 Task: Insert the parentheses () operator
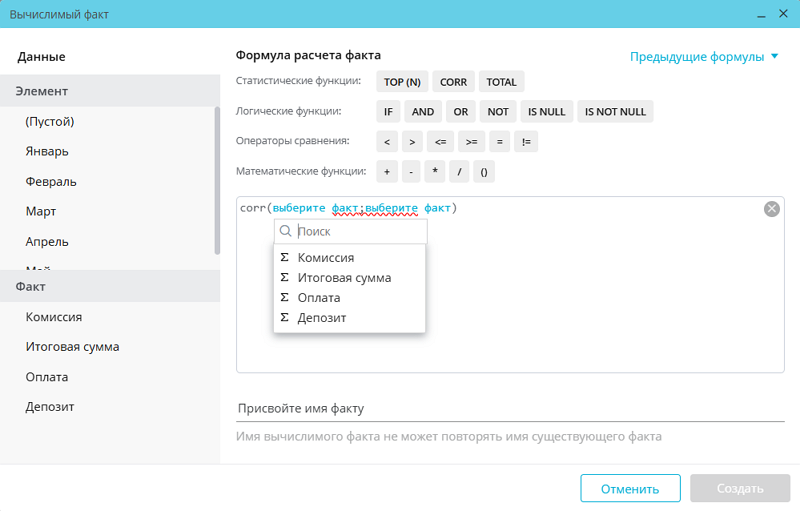click(x=483, y=172)
